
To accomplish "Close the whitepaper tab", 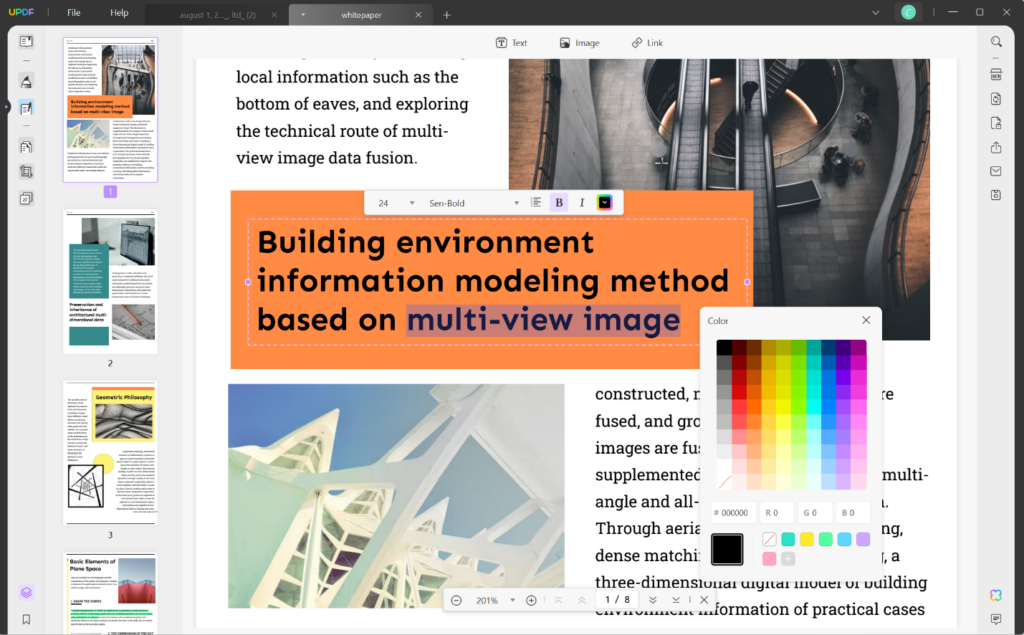I will tap(419, 14).
